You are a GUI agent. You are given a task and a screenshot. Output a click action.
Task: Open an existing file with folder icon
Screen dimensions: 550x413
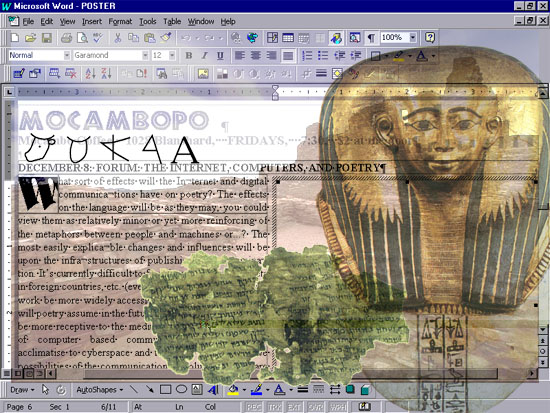coord(31,38)
